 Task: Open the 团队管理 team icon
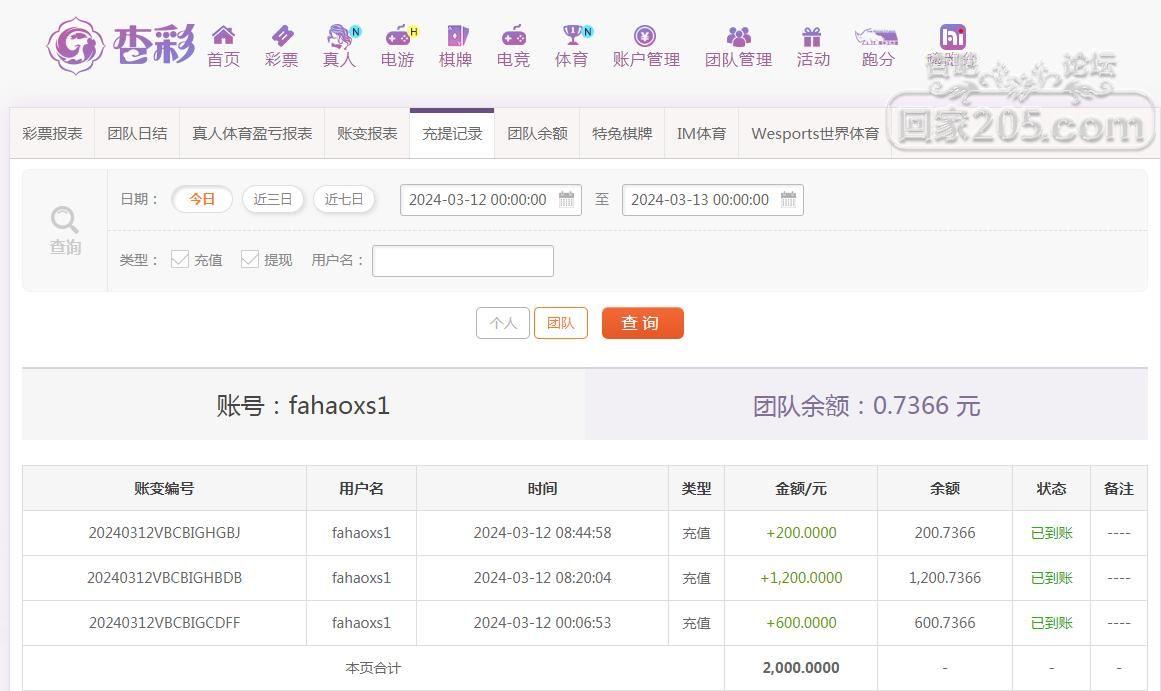738,37
